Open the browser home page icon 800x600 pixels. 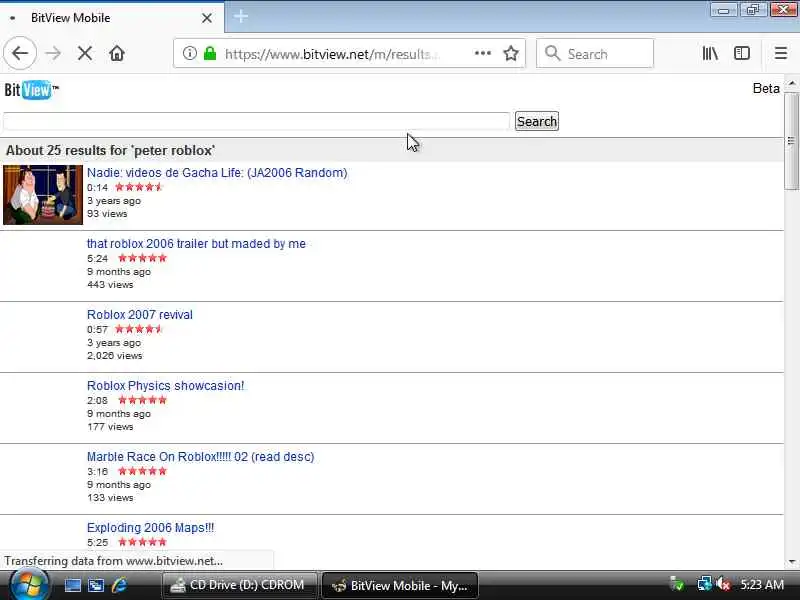pos(117,53)
